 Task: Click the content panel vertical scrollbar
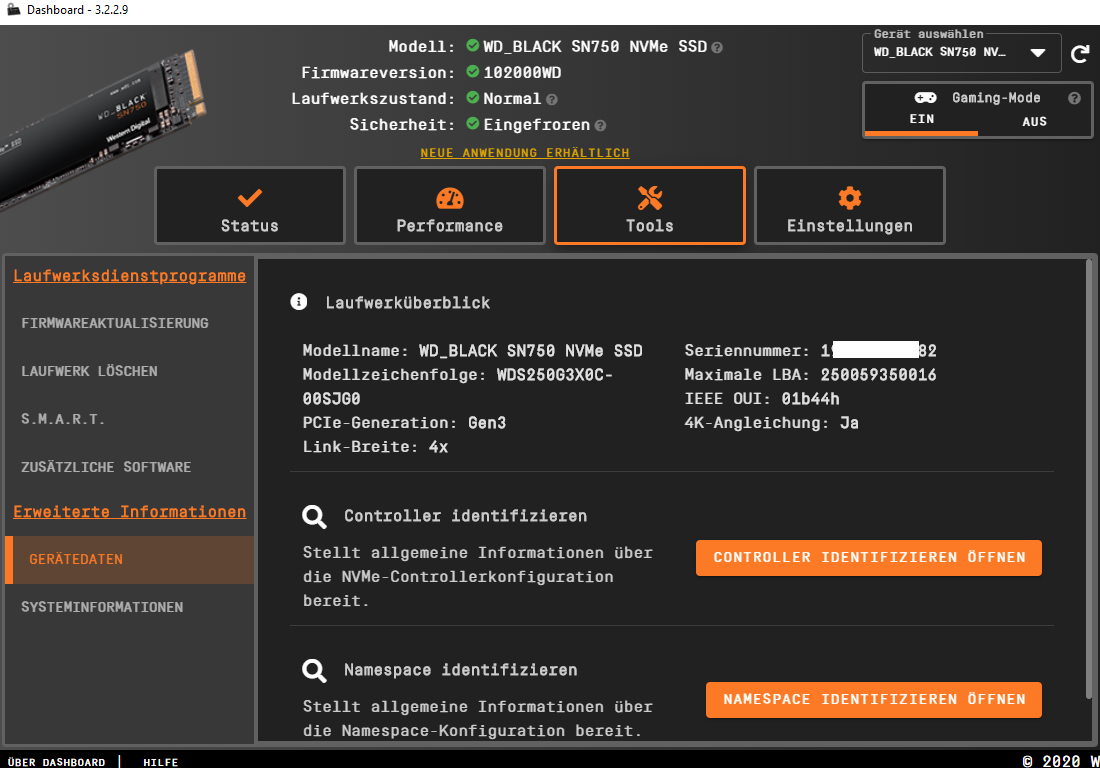click(x=1089, y=477)
